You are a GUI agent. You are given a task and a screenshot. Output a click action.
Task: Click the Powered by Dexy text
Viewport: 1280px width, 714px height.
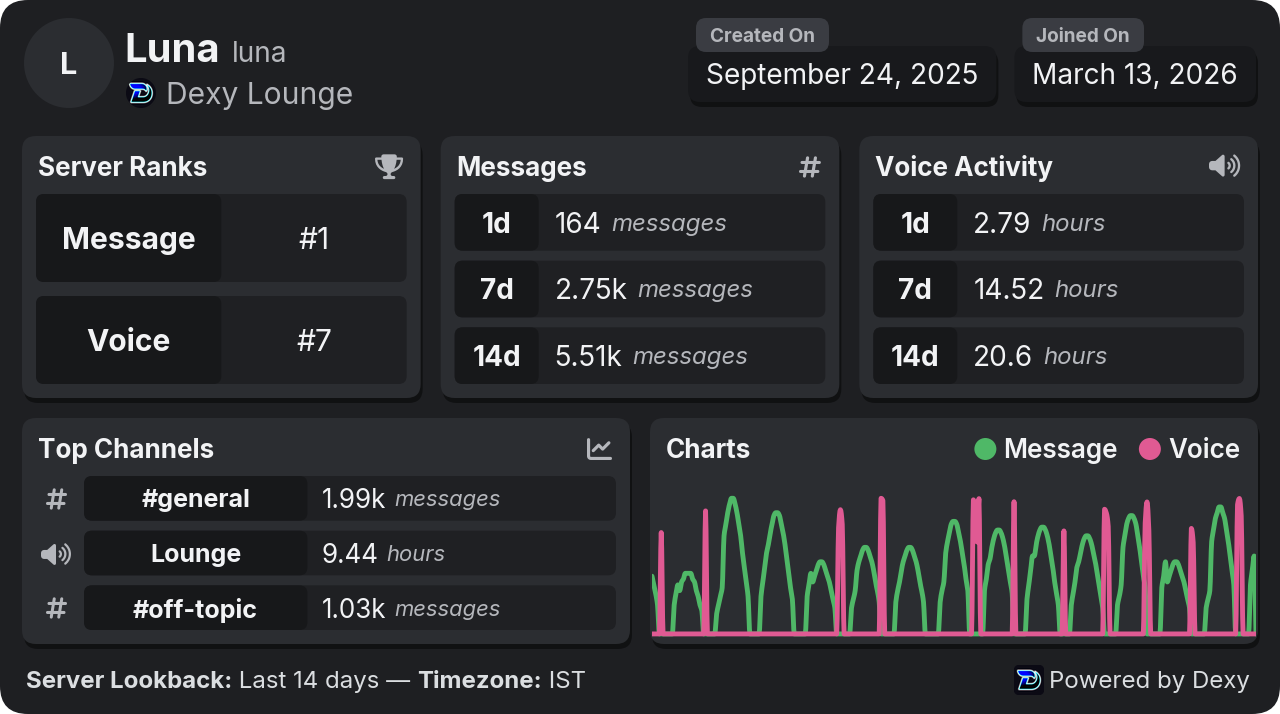pos(1149,680)
